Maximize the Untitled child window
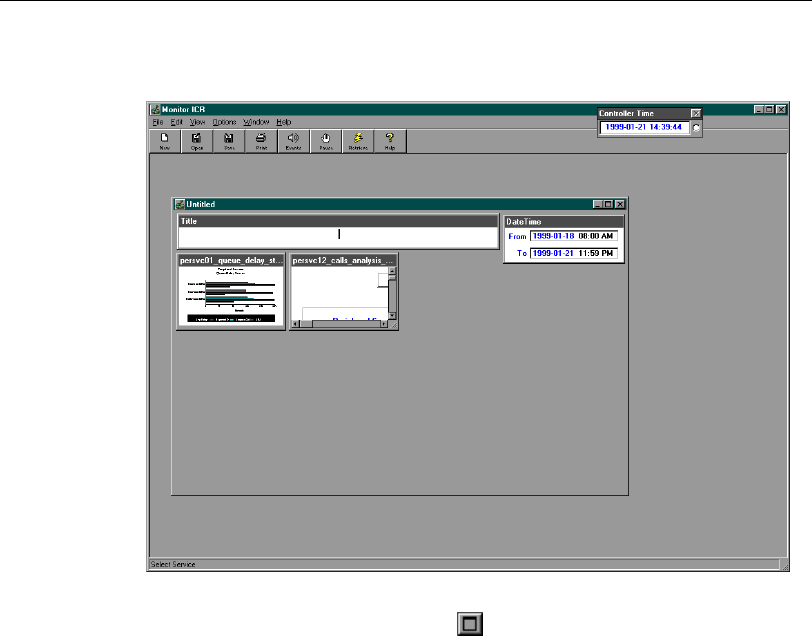The width and height of the screenshot is (812, 636). click(608, 204)
